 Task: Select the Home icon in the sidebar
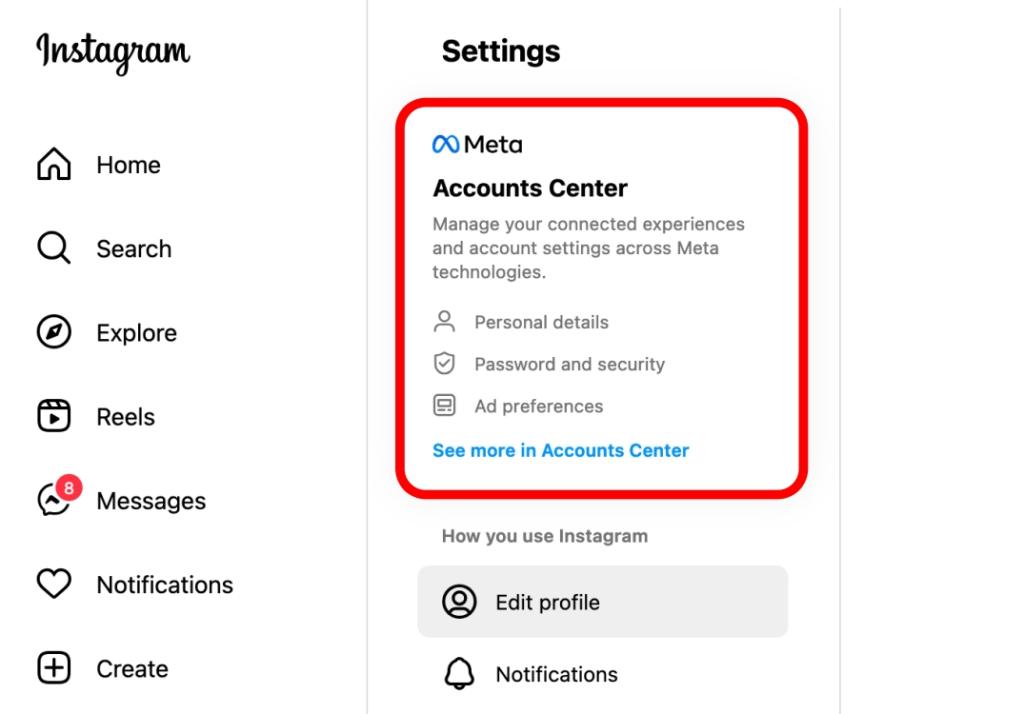point(52,164)
